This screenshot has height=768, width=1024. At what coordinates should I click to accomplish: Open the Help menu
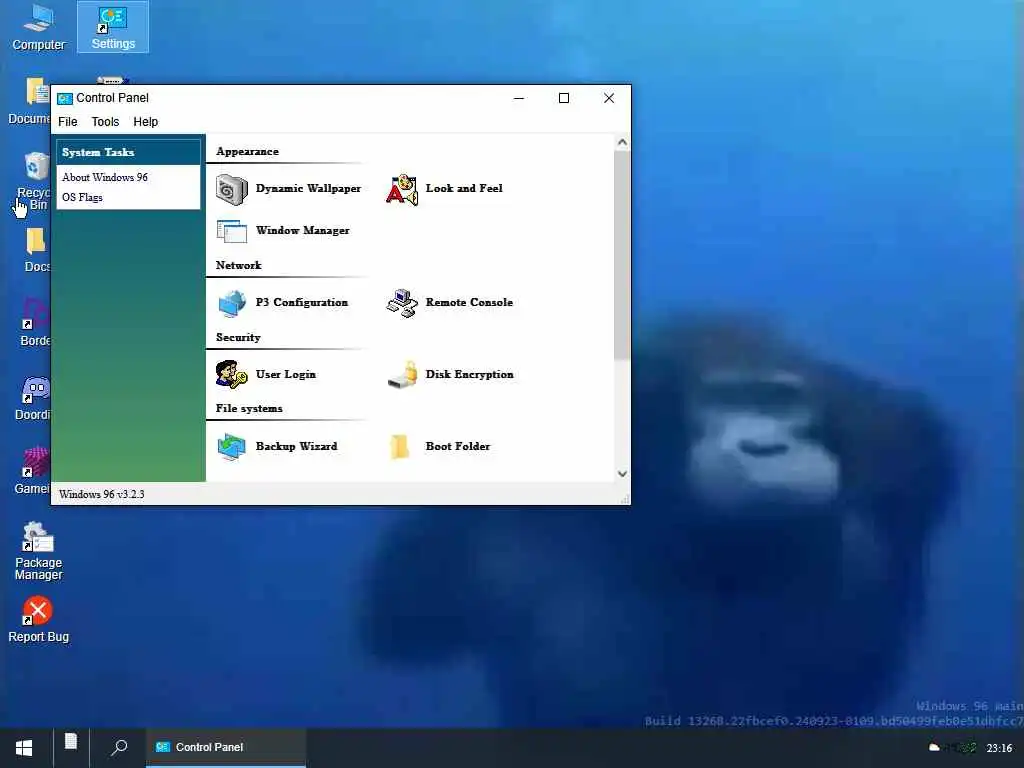(x=146, y=122)
